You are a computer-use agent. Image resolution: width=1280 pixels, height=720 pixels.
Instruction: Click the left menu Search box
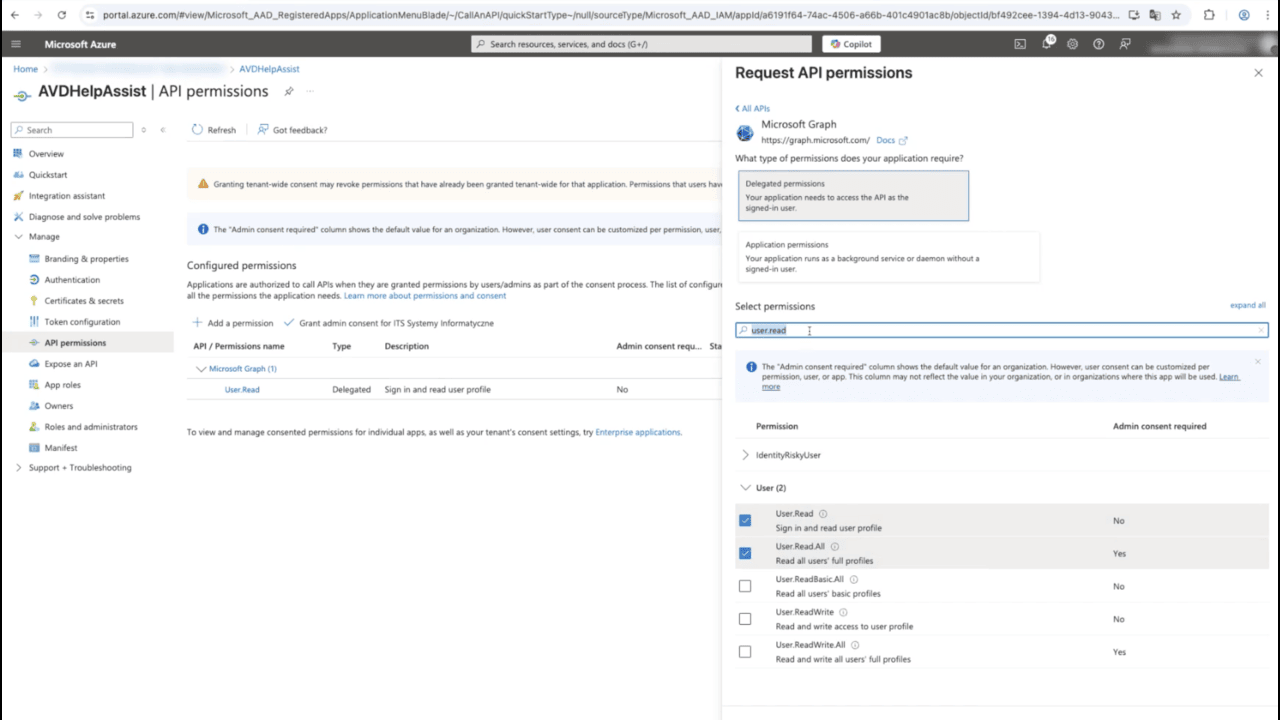click(72, 130)
